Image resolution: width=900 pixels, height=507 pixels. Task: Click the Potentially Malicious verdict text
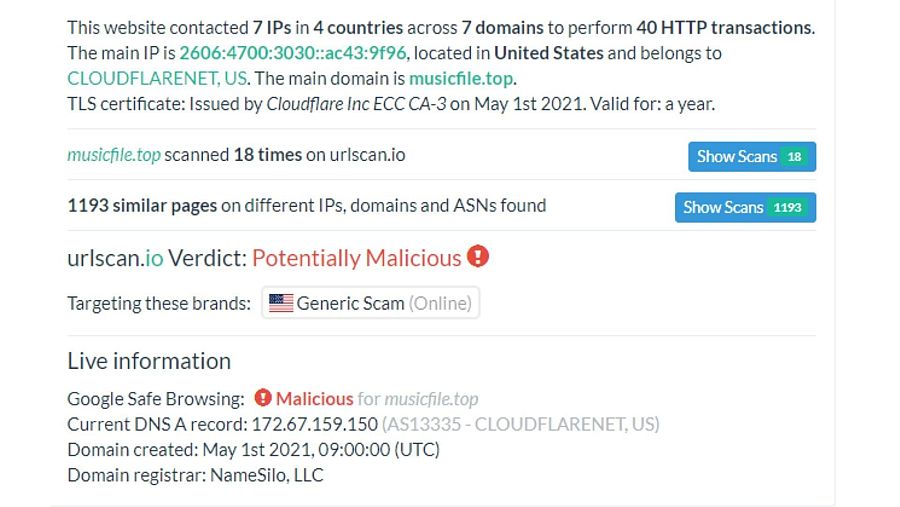pyautogui.click(x=356, y=258)
